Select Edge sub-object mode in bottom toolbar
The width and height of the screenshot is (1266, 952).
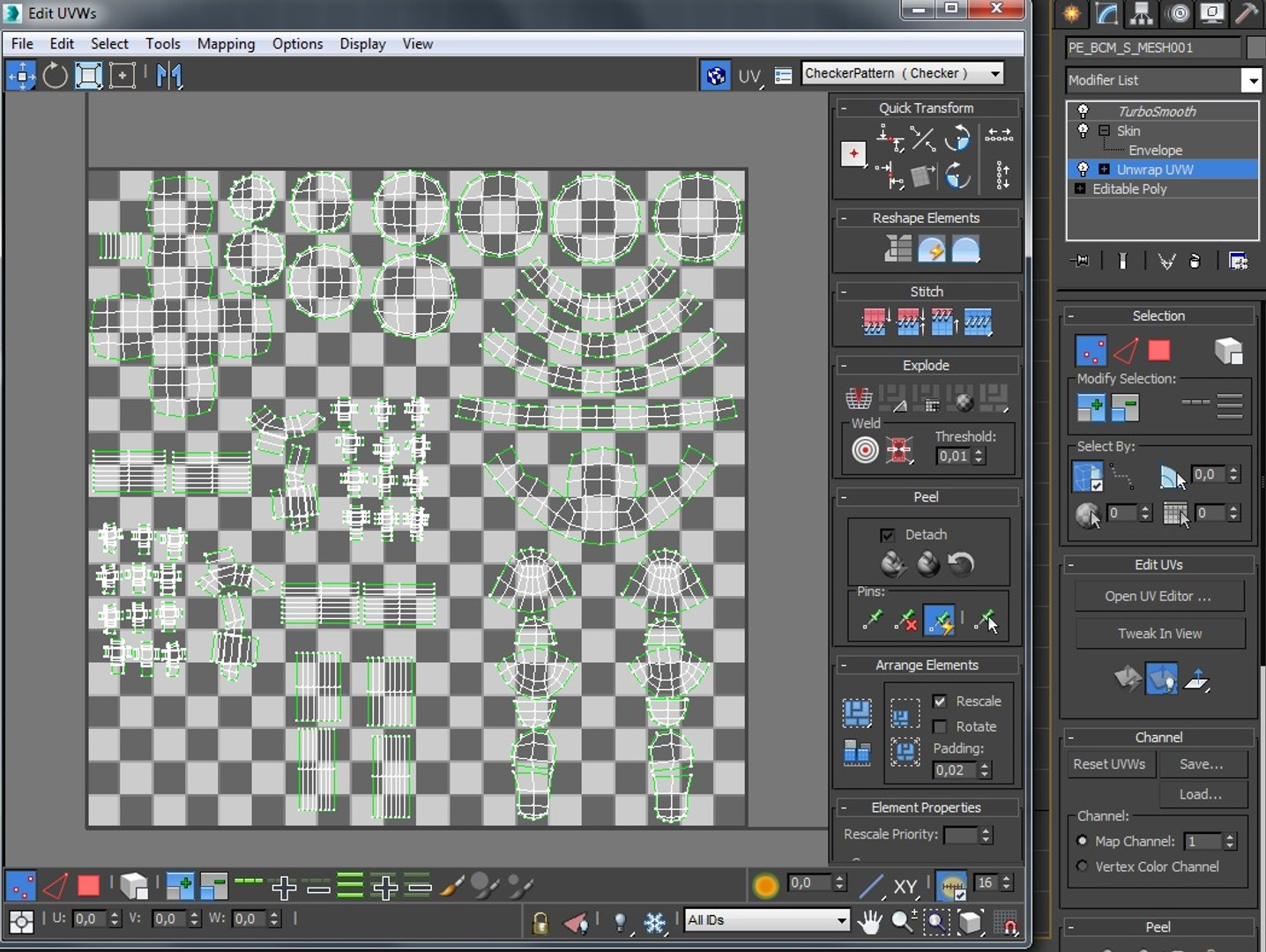coord(56,886)
